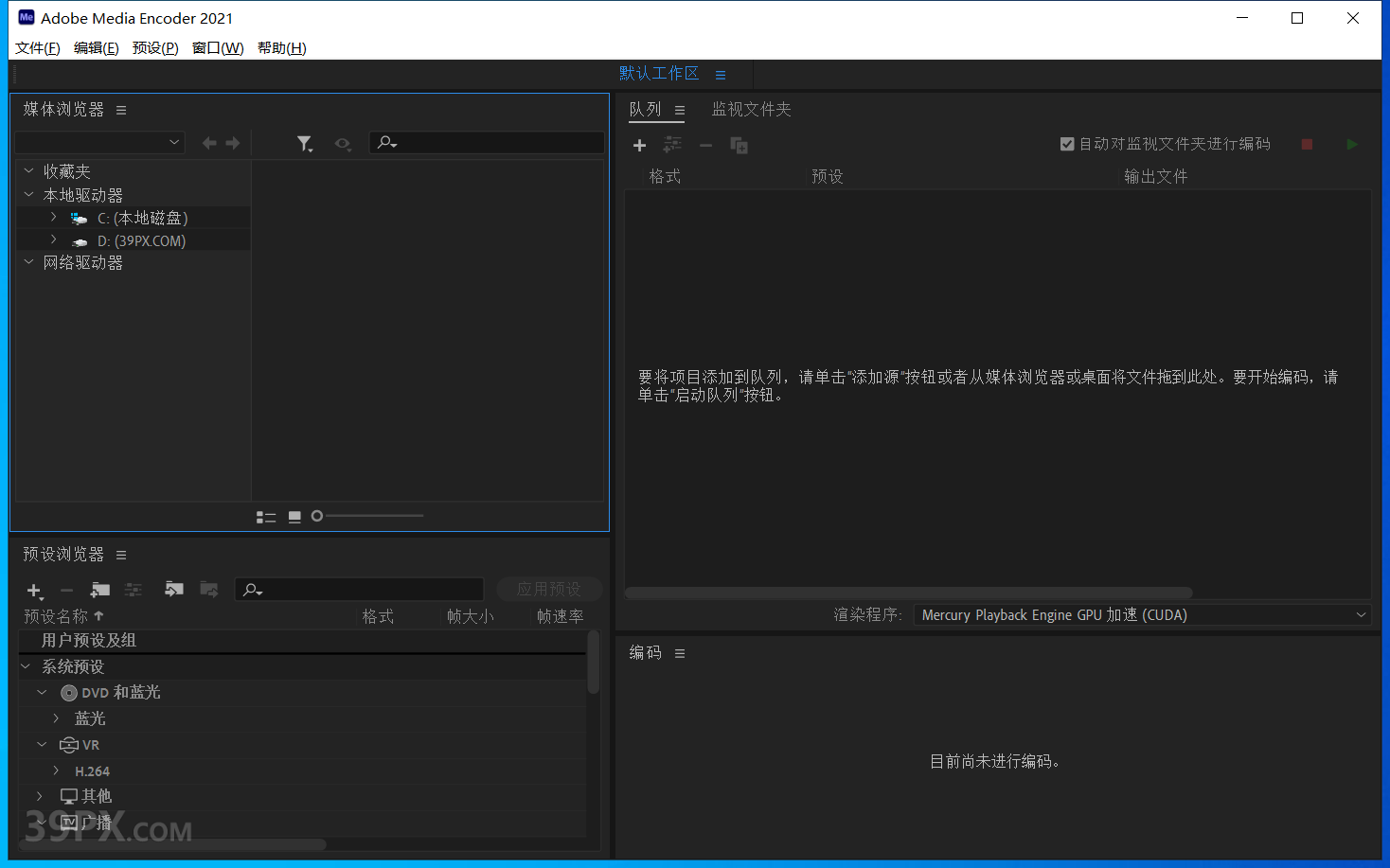
Task: Open the media browser file type filter
Action: coord(305,144)
